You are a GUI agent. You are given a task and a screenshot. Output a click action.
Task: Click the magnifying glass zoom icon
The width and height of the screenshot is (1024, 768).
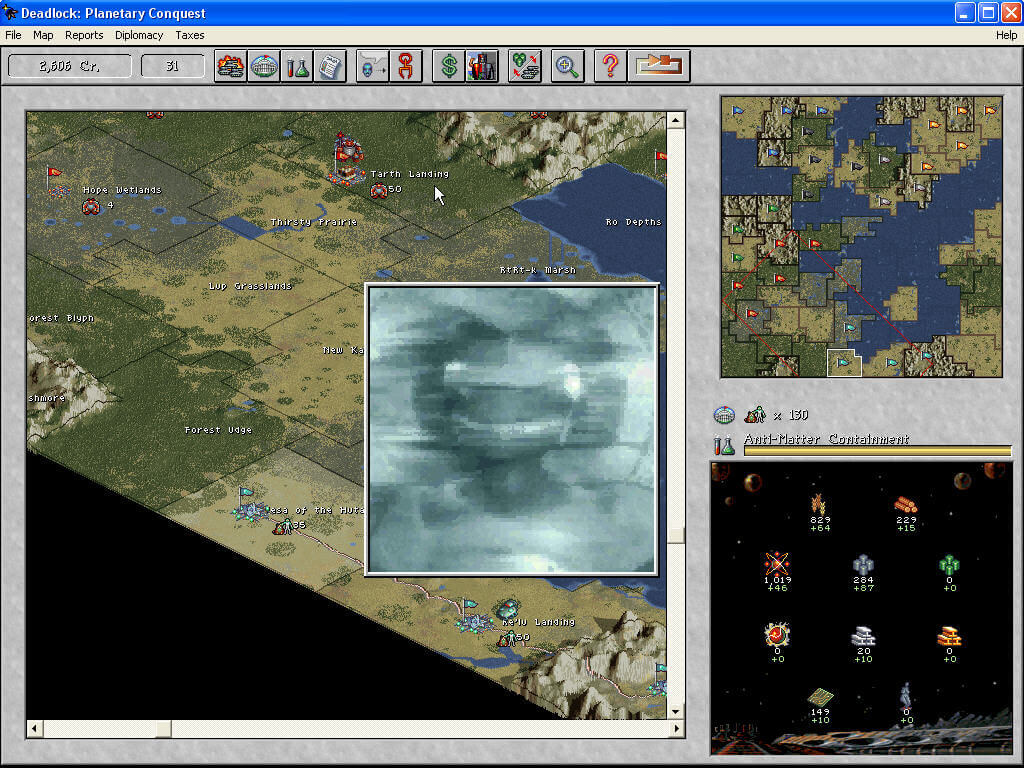point(568,66)
